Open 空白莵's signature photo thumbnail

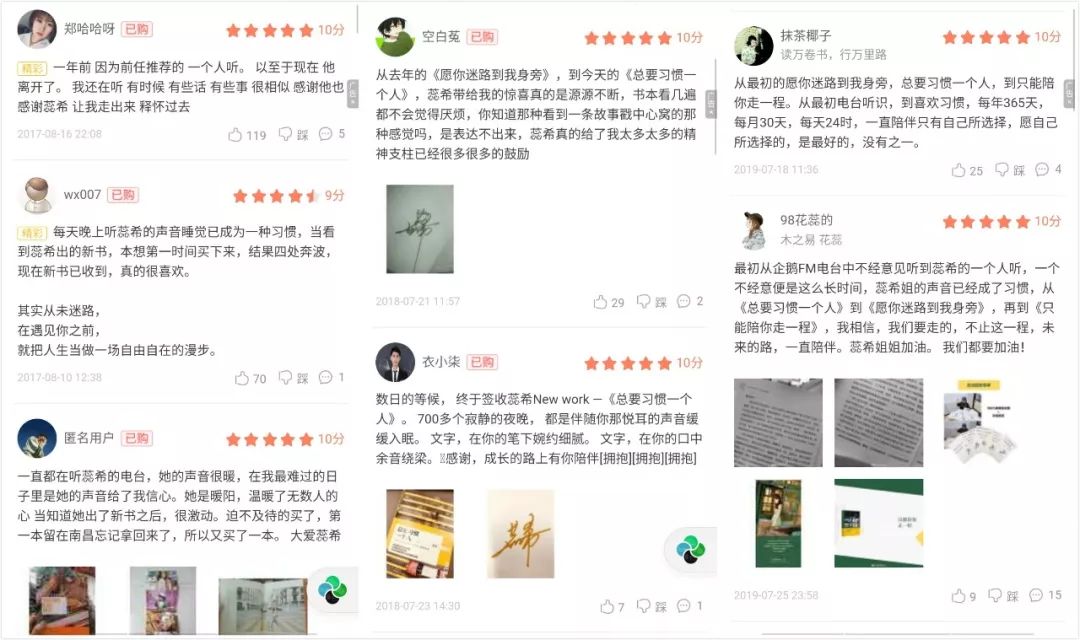[419, 229]
